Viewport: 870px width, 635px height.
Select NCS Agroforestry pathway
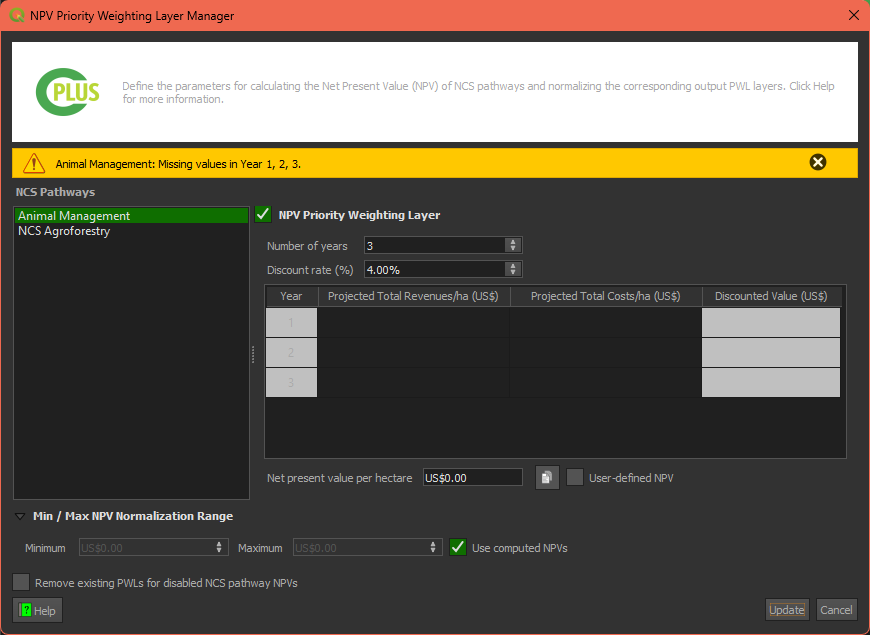coord(131,231)
